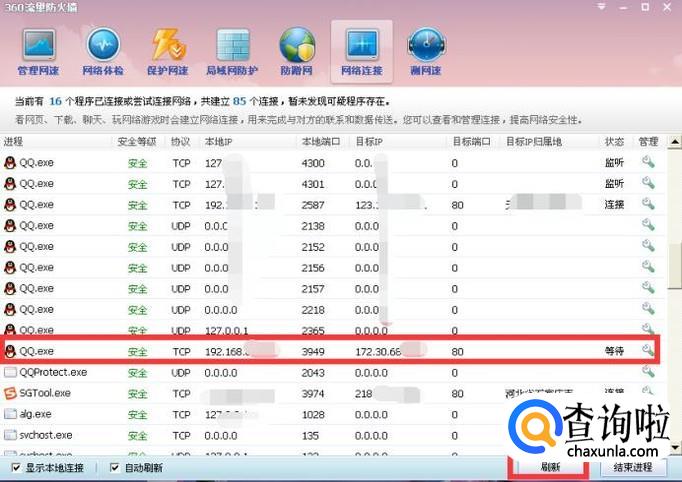The image size is (682, 482).
Task: Sort by 目标IP归属地 column header
Action: pyautogui.click(x=534, y=142)
